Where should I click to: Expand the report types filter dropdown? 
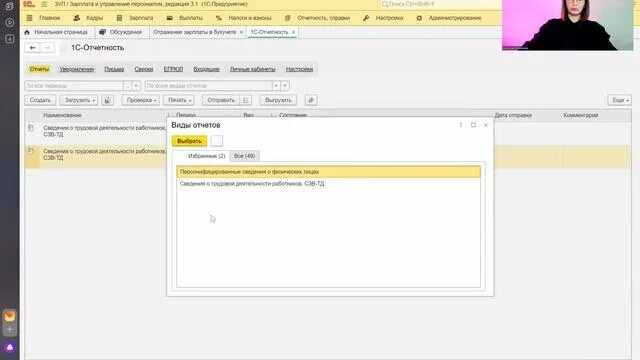[x=276, y=86]
